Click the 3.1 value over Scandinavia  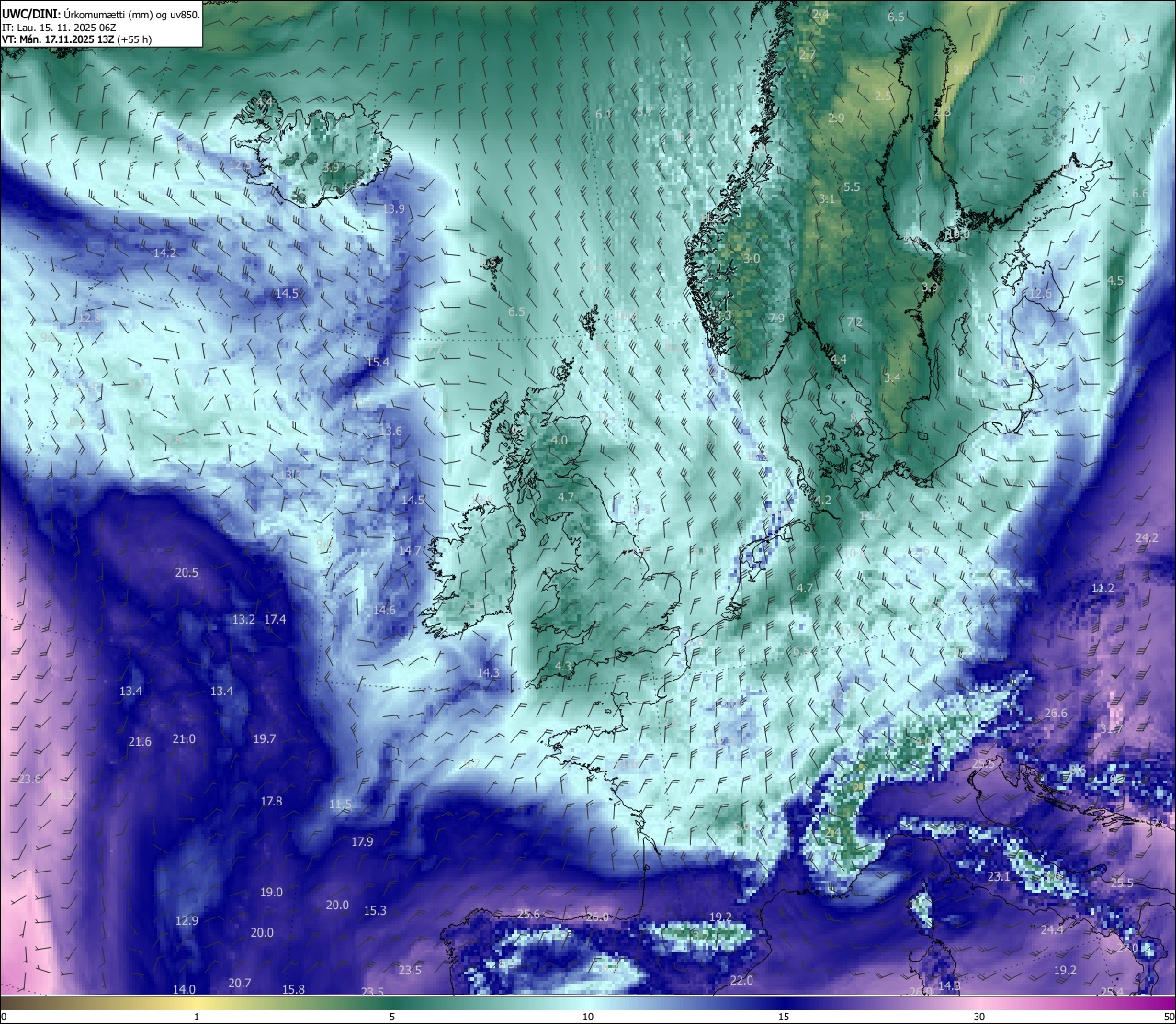click(x=827, y=199)
